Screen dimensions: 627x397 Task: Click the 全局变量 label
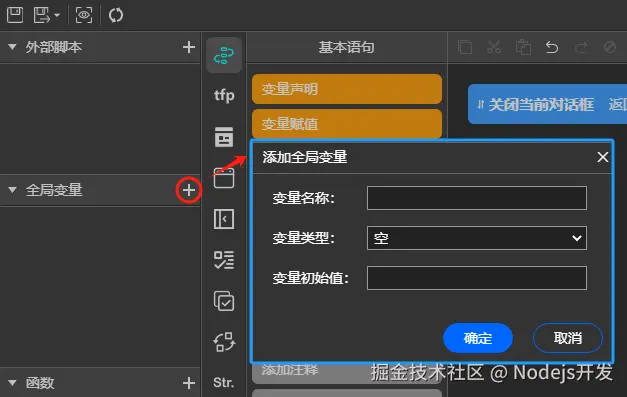coord(54,190)
